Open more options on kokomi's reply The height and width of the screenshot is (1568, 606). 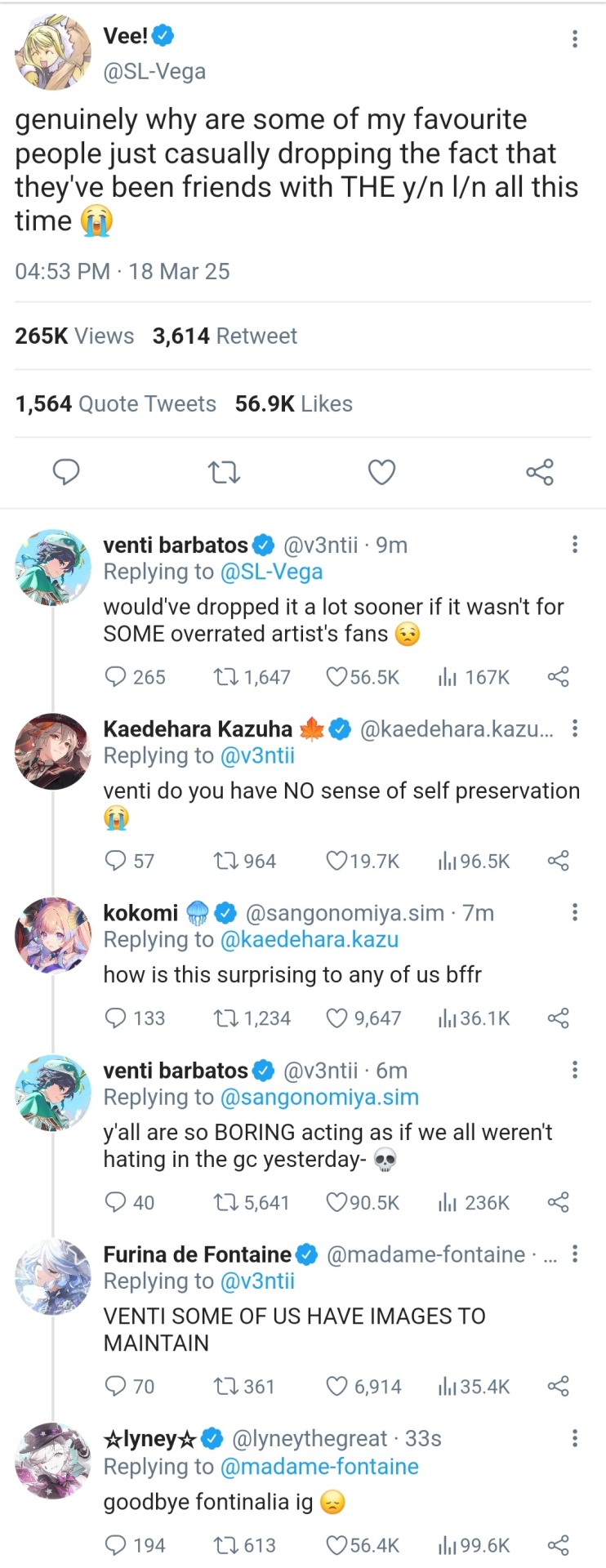(575, 913)
